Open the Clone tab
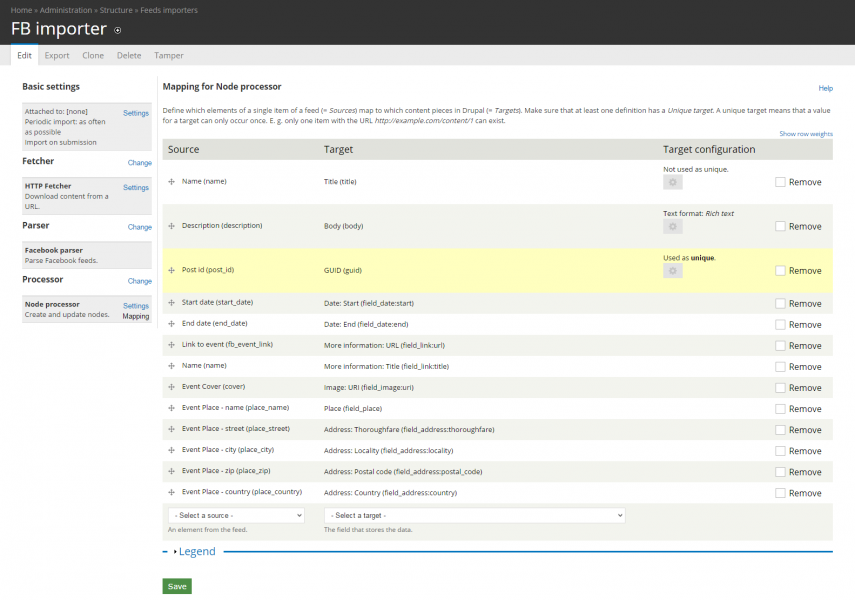Image resolution: width=855 pixels, height=600 pixels. pos(93,55)
